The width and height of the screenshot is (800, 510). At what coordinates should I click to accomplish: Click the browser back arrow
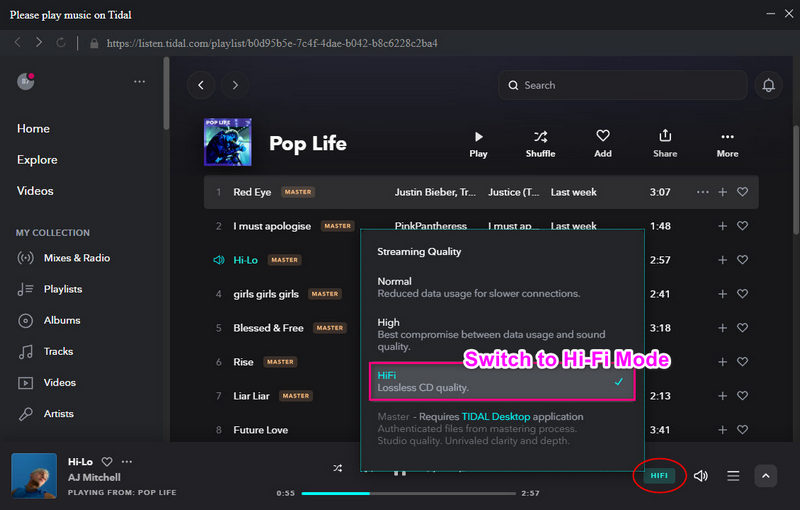18,42
